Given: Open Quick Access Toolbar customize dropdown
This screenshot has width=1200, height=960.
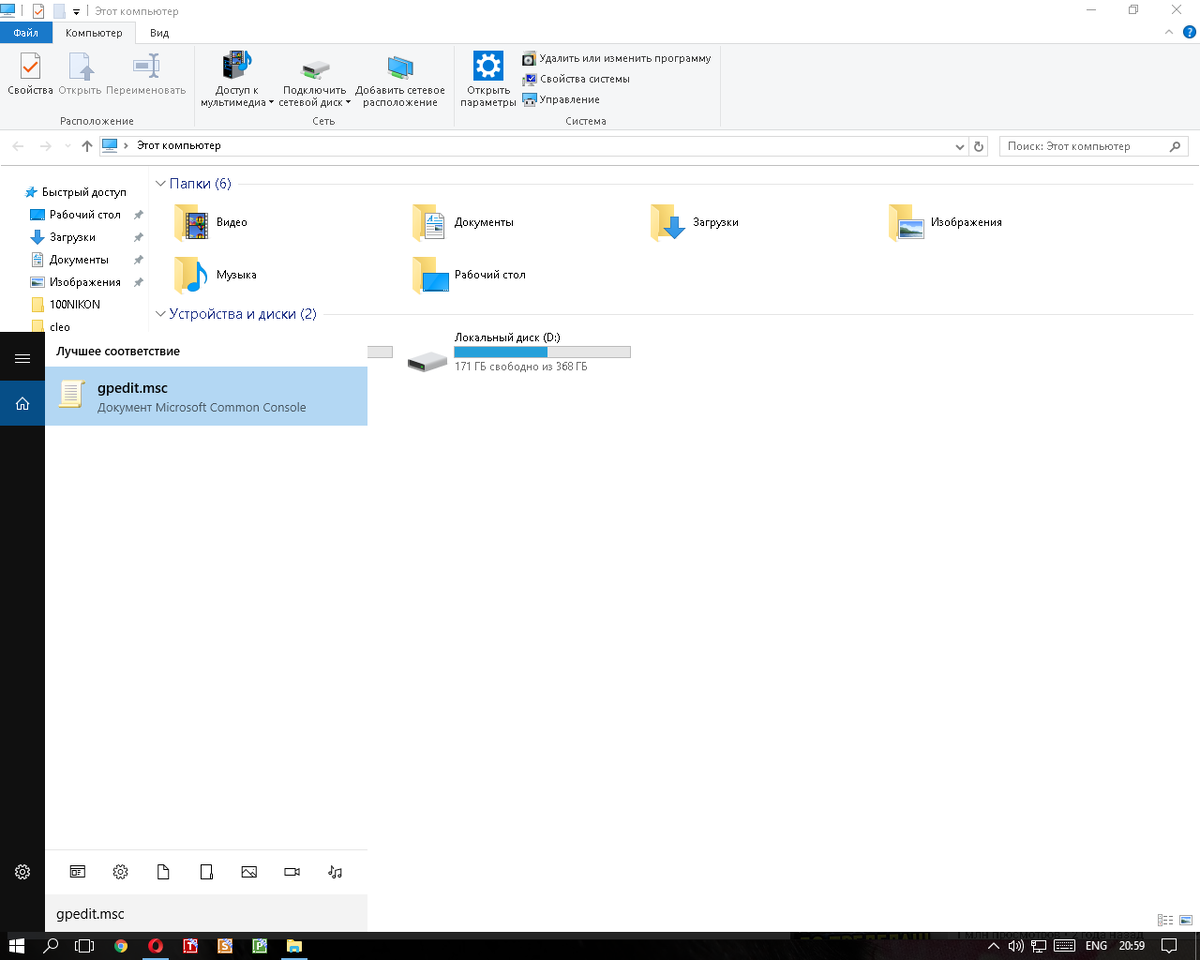Looking at the screenshot, I should (x=77, y=12).
